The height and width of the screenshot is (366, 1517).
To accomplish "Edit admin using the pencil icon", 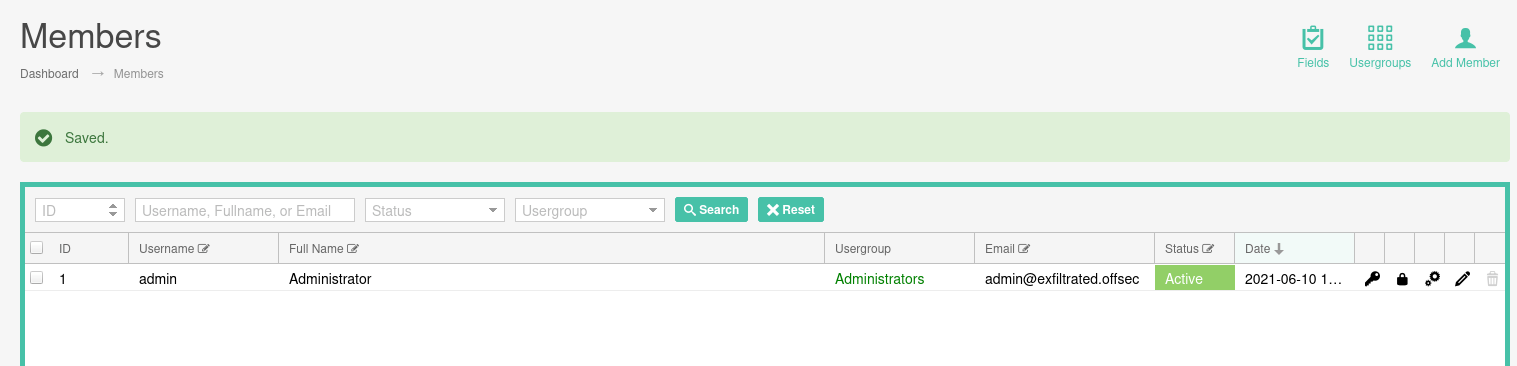I will click(x=1462, y=279).
